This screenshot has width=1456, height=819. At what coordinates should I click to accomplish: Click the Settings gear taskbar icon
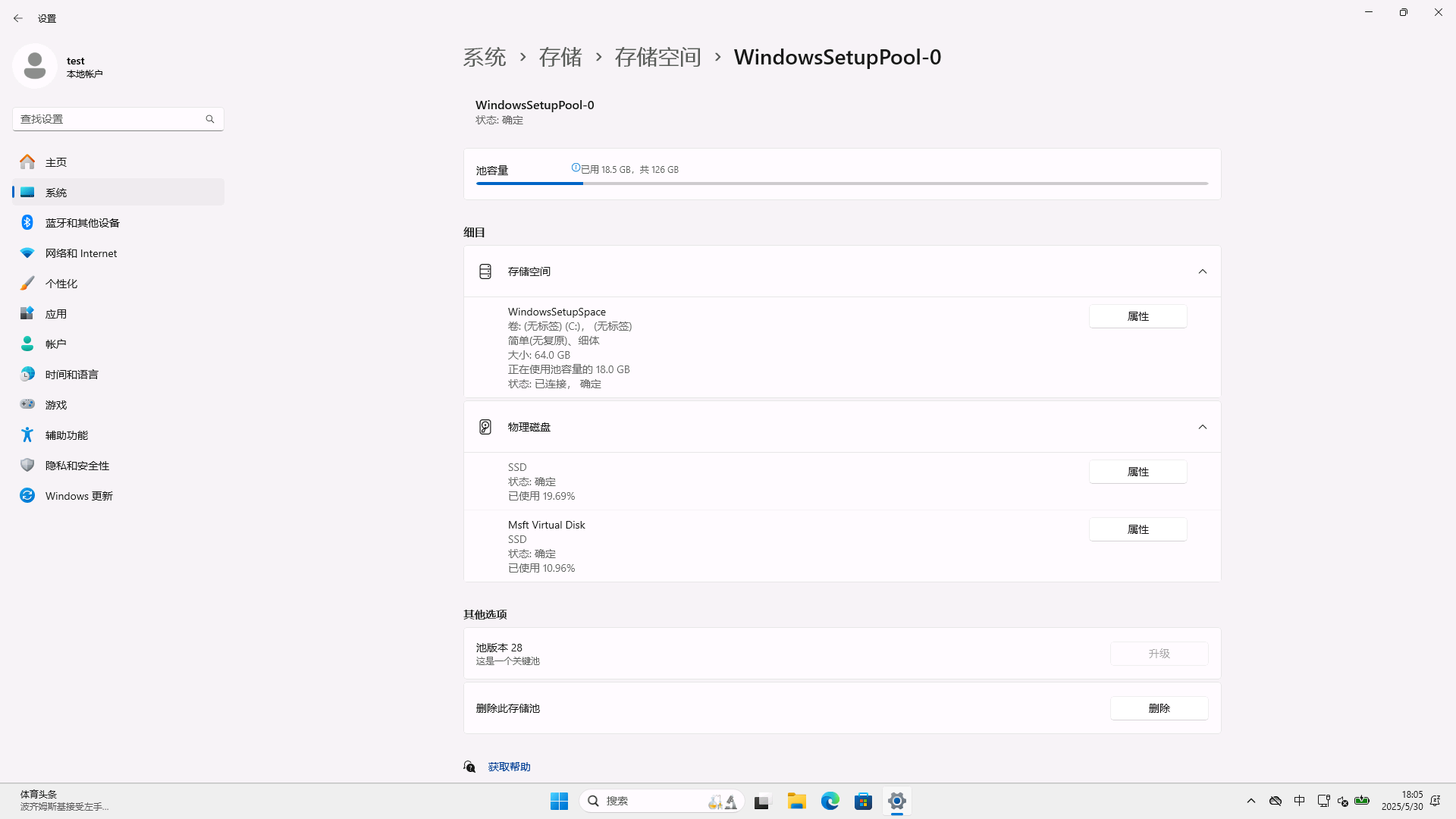pos(897,801)
